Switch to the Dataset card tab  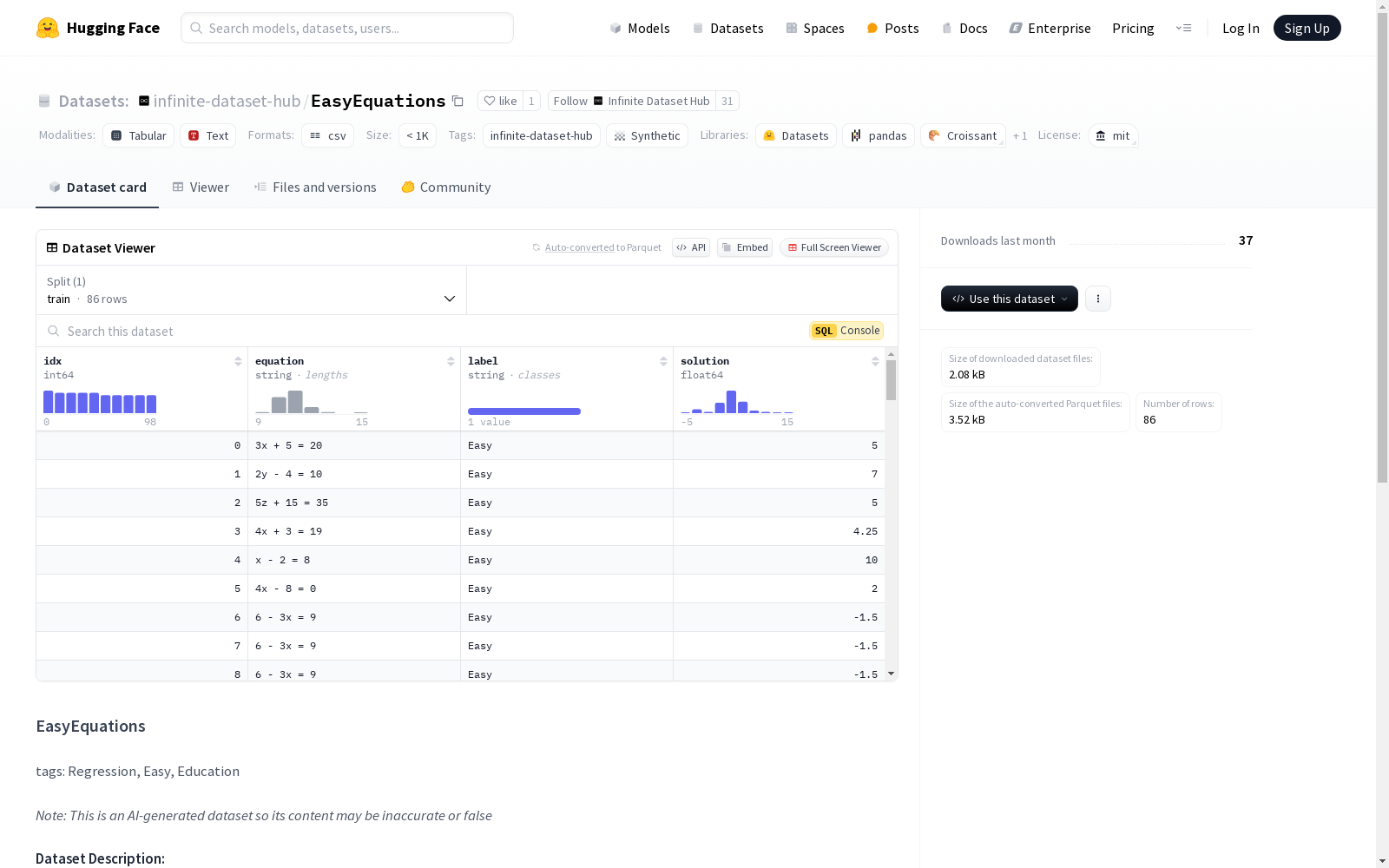(x=97, y=187)
